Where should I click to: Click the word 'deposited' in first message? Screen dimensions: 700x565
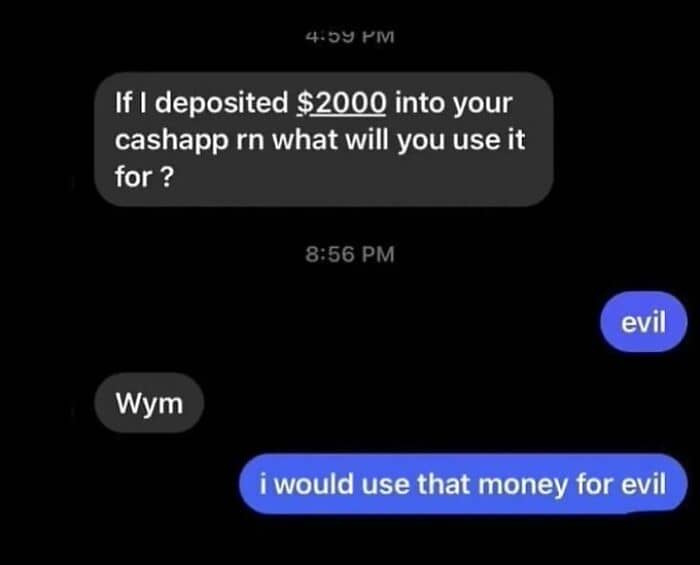point(221,104)
